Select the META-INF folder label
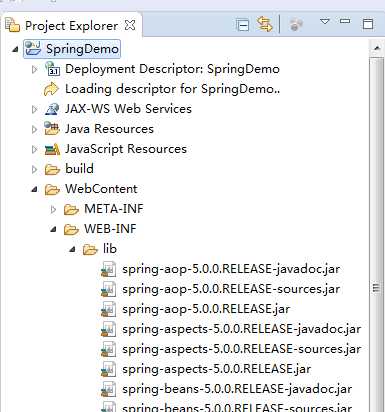This screenshot has height=412, width=385. tap(114, 209)
